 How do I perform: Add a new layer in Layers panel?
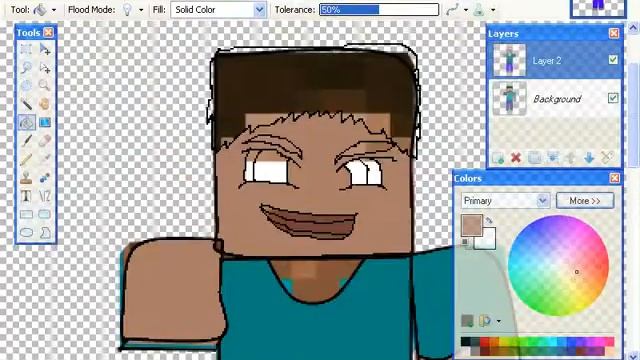pyautogui.click(x=498, y=158)
